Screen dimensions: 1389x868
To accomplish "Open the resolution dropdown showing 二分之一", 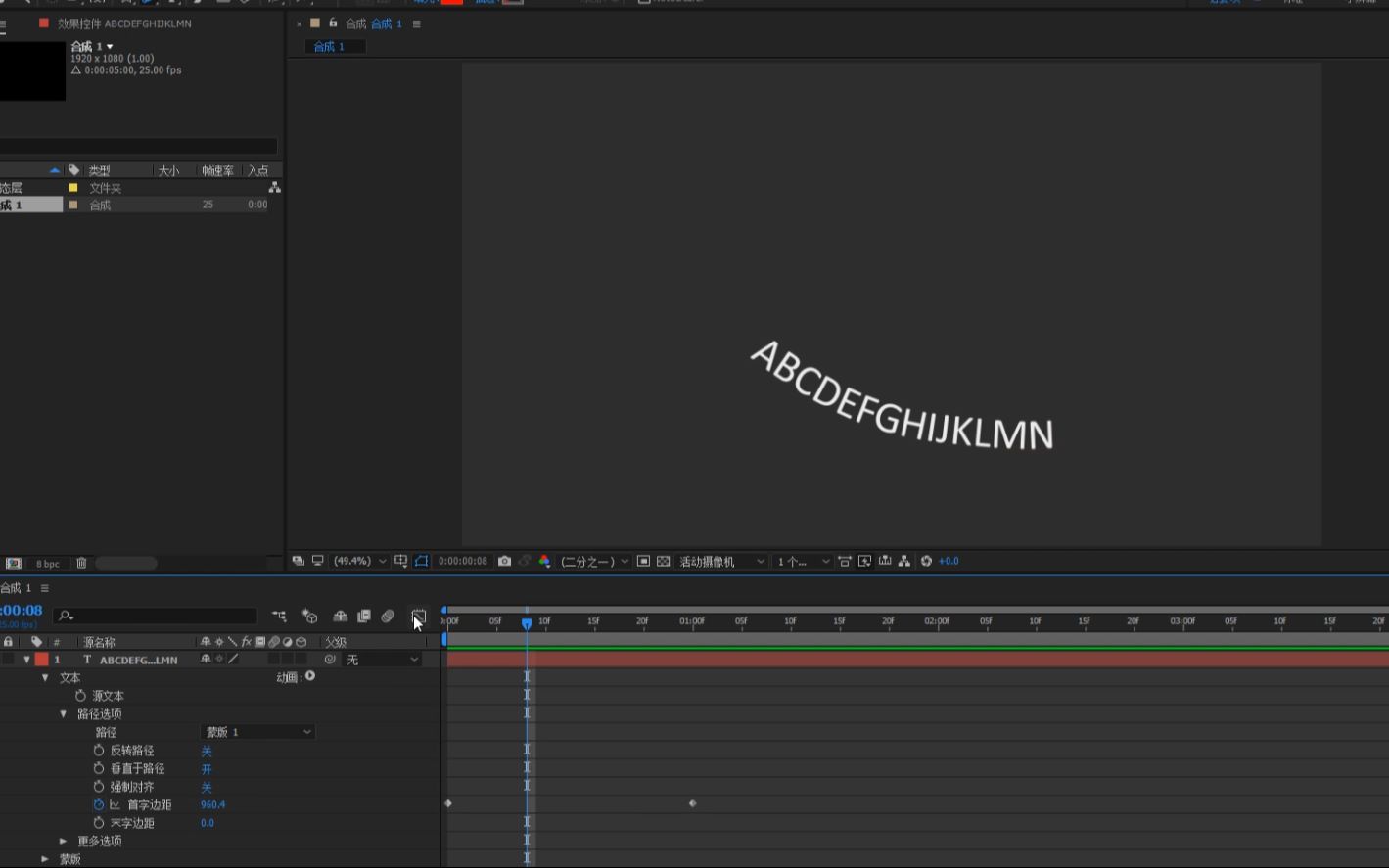I will tap(594, 562).
